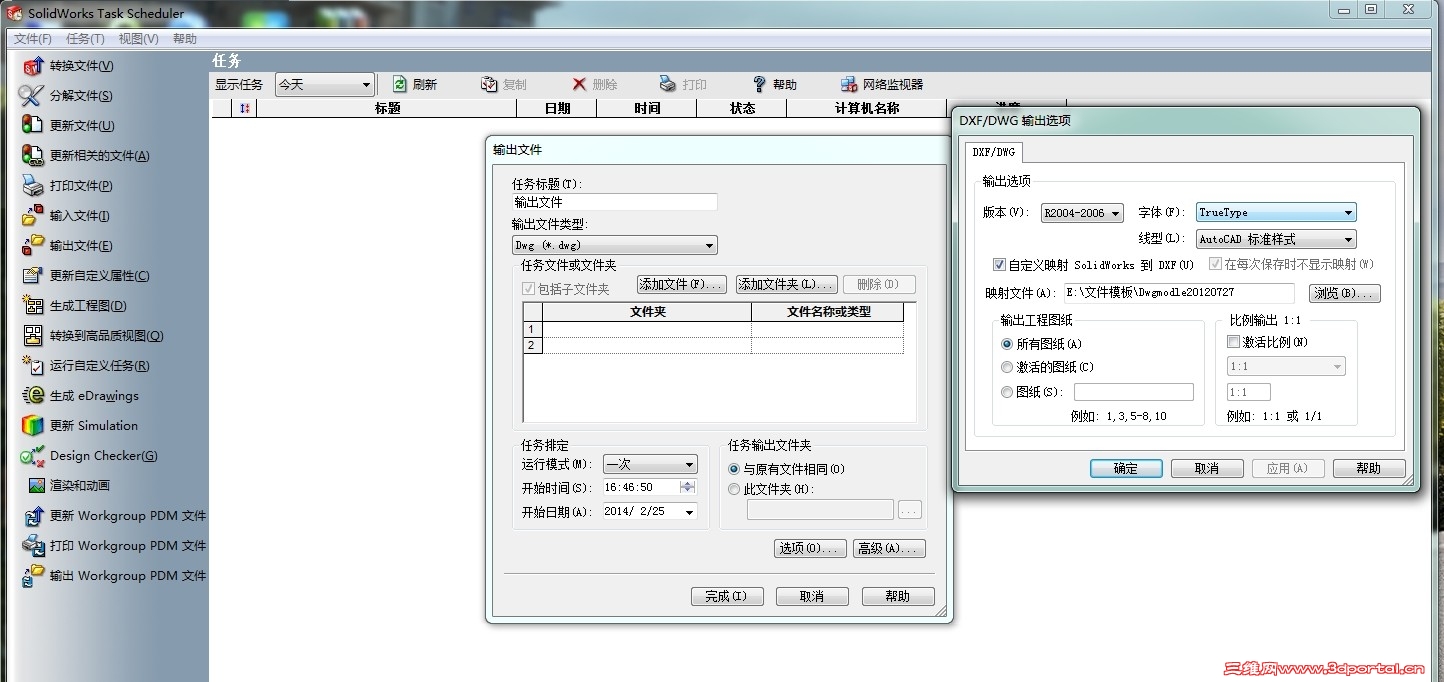
Task: Open 字体 TrueType dropdown
Action: pyautogui.click(x=1277, y=212)
